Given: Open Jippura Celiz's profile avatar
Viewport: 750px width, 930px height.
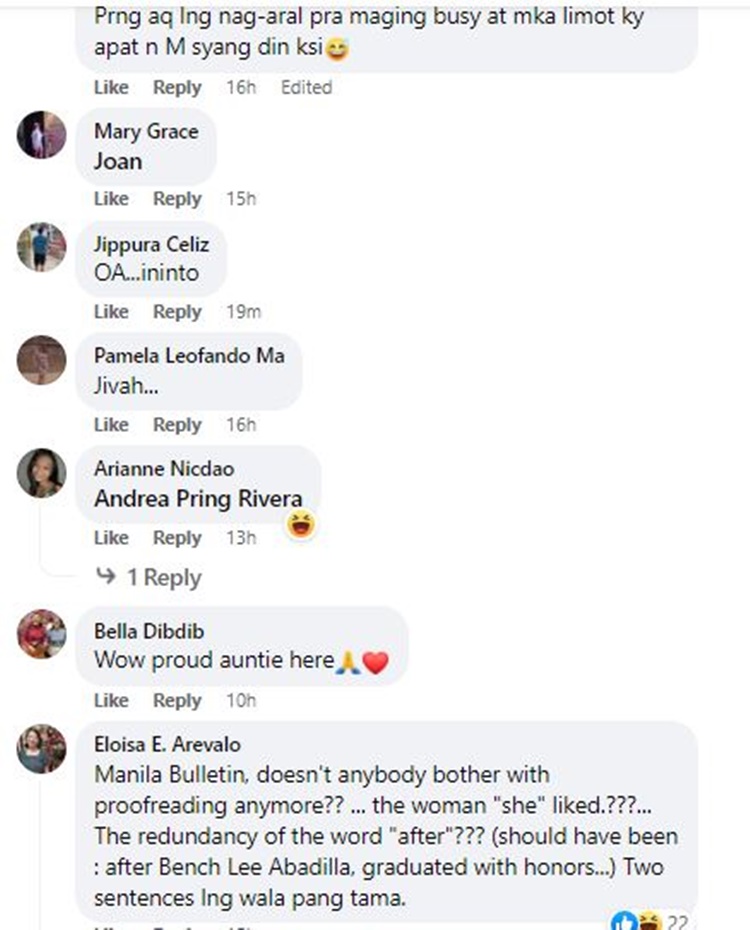Looking at the screenshot, I should [x=42, y=247].
